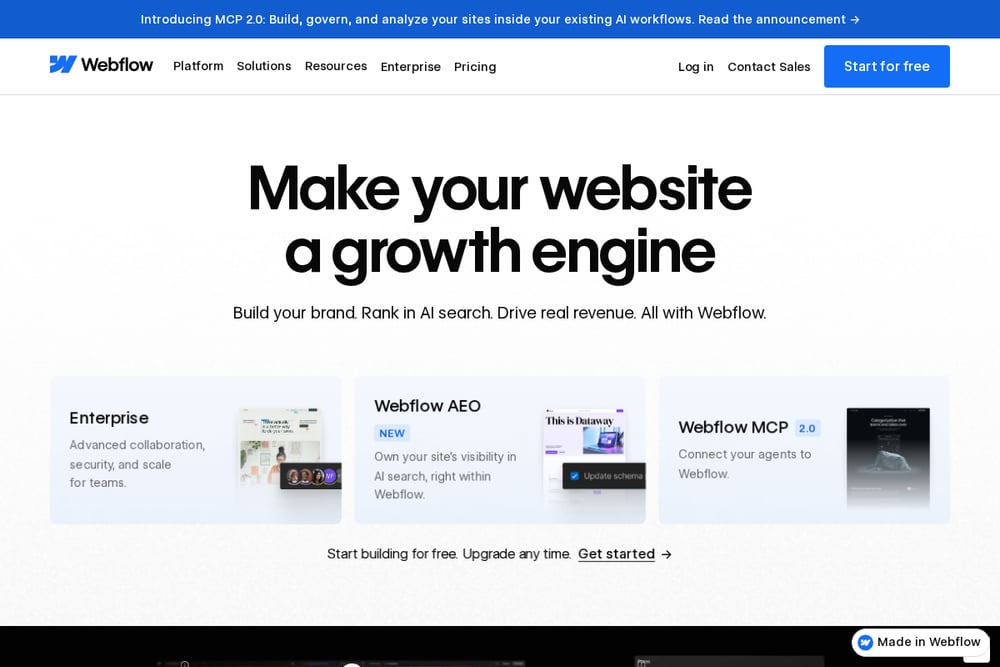Open the Webflow MCP card thumbnail
The height and width of the screenshot is (667, 1000).
(888, 457)
